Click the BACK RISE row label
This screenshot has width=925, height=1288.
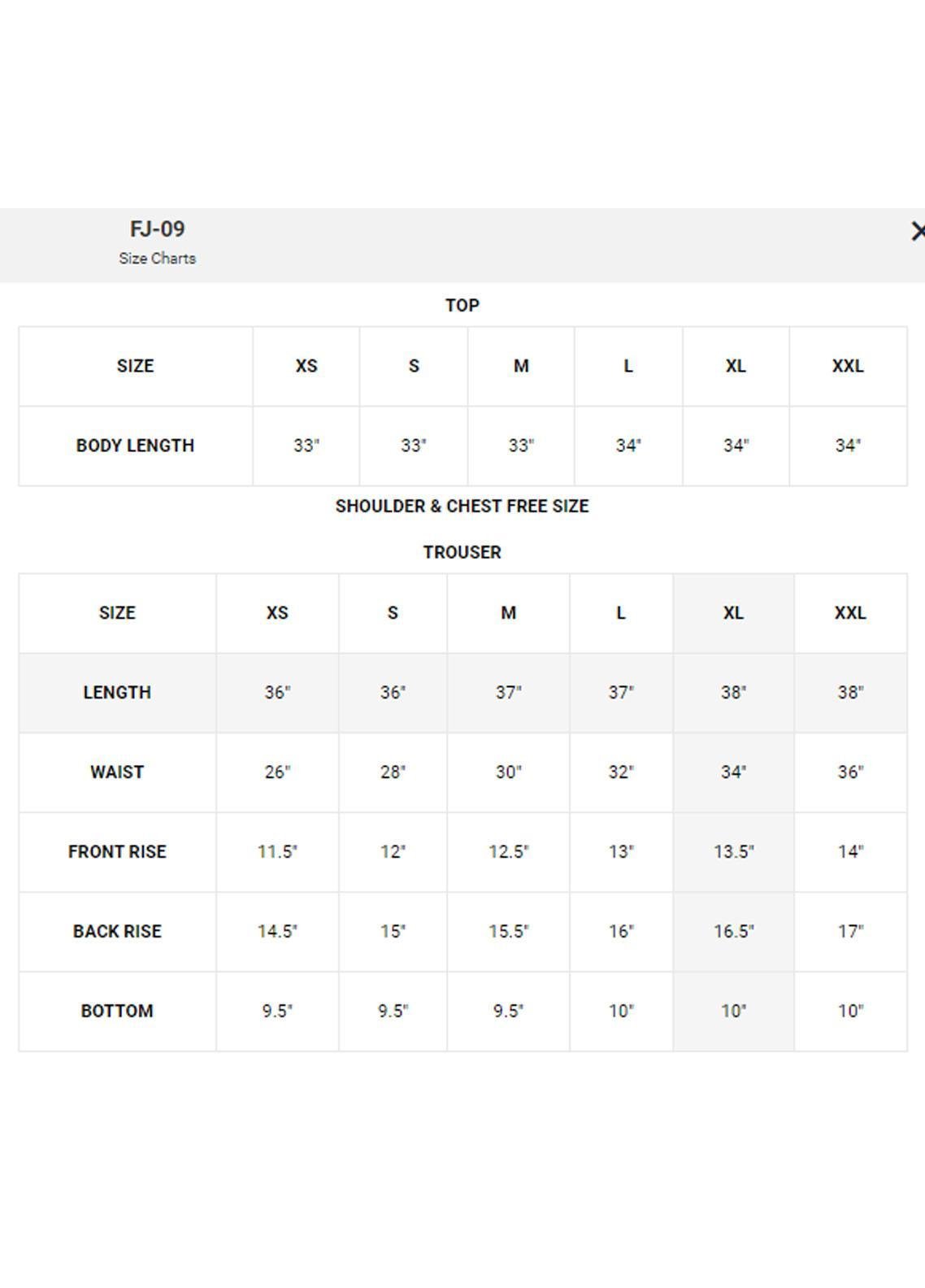(117, 932)
